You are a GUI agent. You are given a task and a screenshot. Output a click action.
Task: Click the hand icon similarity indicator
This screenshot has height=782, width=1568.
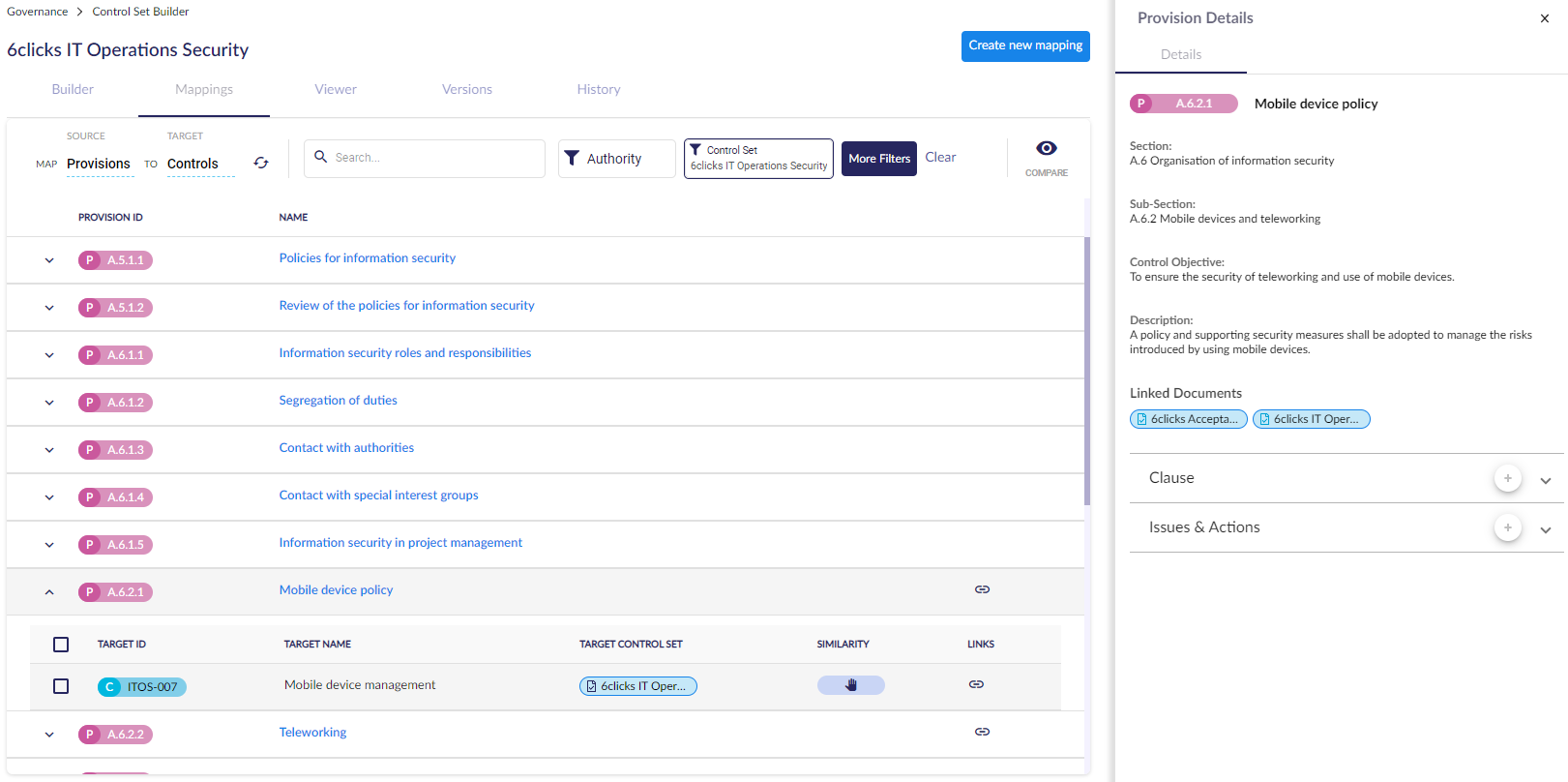(851, 685)
